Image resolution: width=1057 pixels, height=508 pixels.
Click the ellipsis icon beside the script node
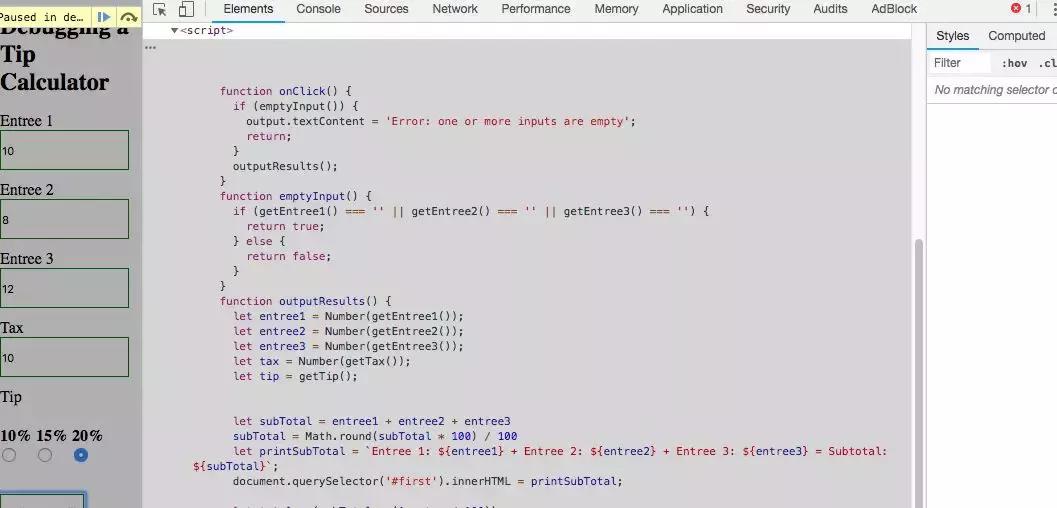point(150,47)
